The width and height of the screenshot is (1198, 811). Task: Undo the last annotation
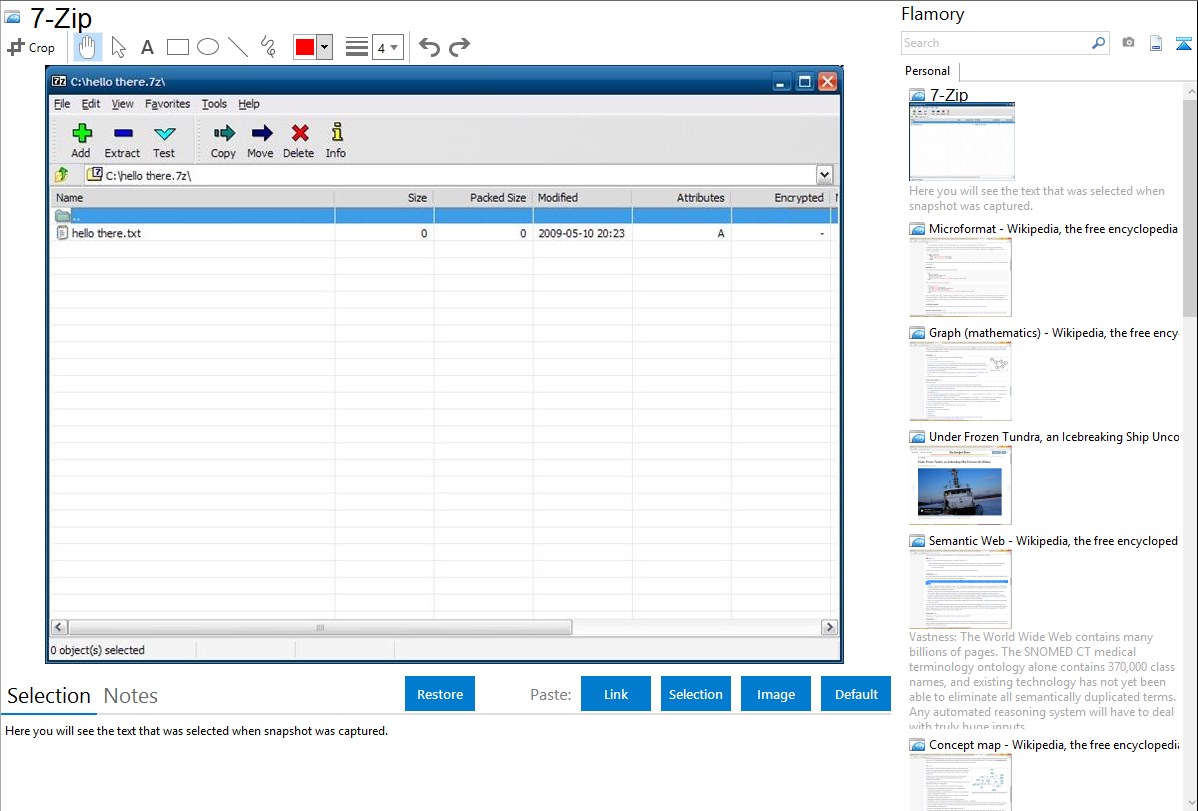[x=429, y=47]
